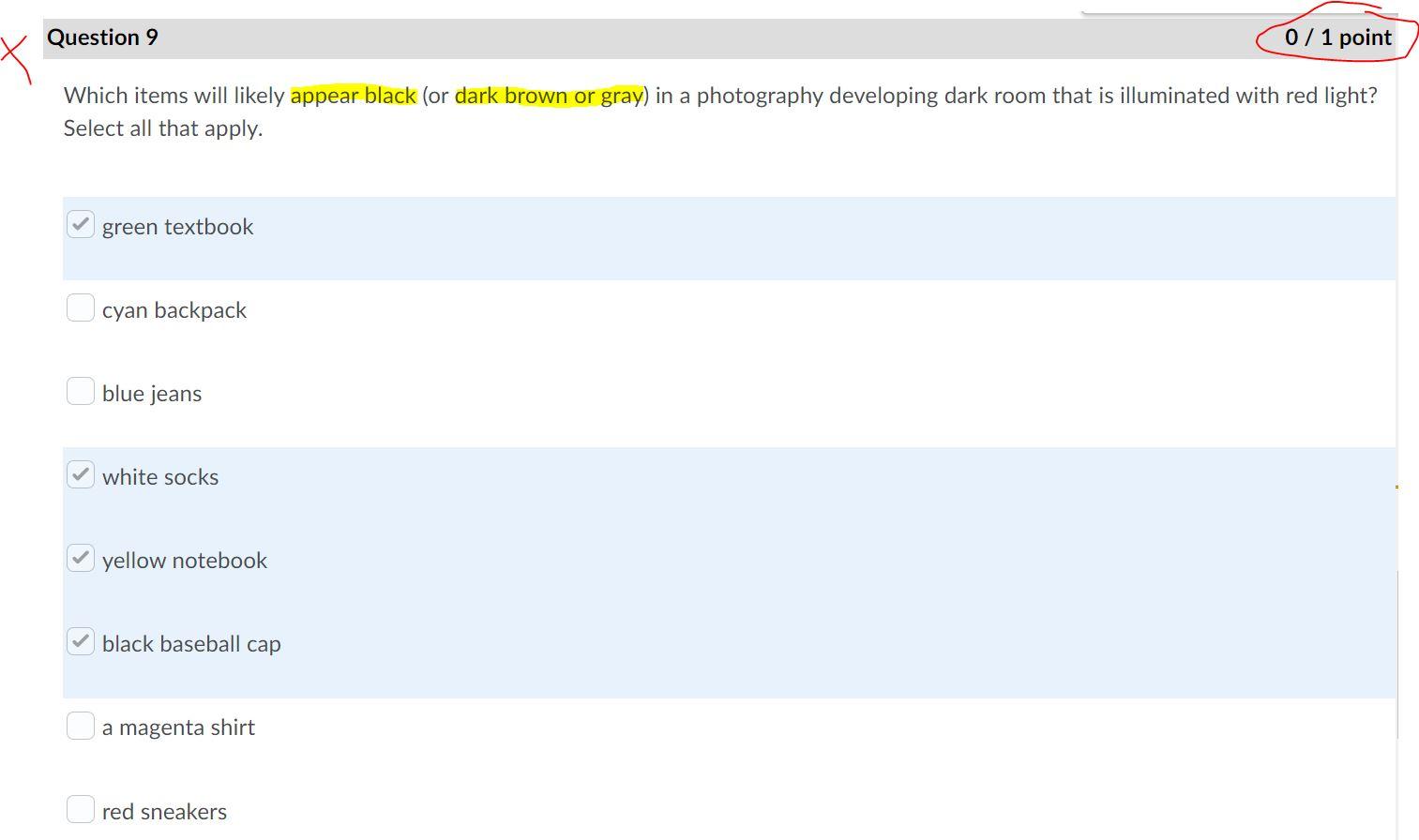
Task: Uncheck the green textbook checkbox
Action: point(81,224)
